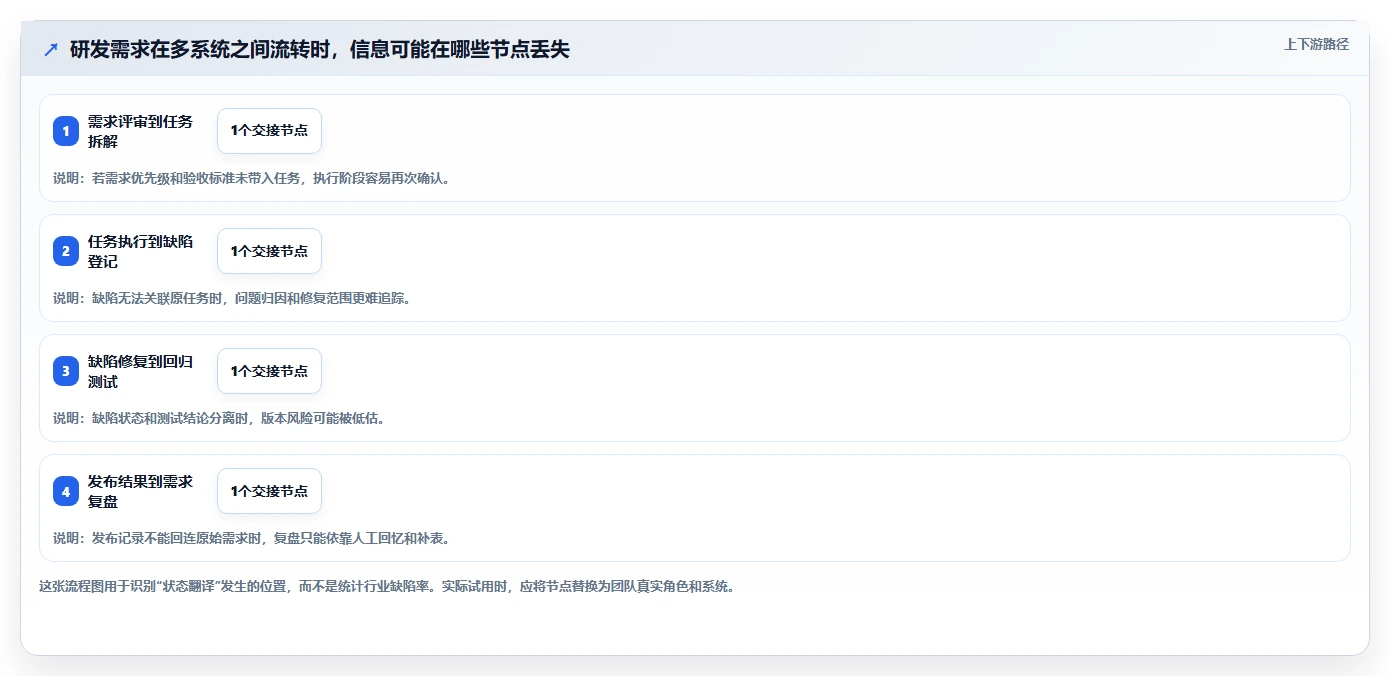1390x676 pixels.
Task: Click step number 4 badge
Action: coord(66,491)
